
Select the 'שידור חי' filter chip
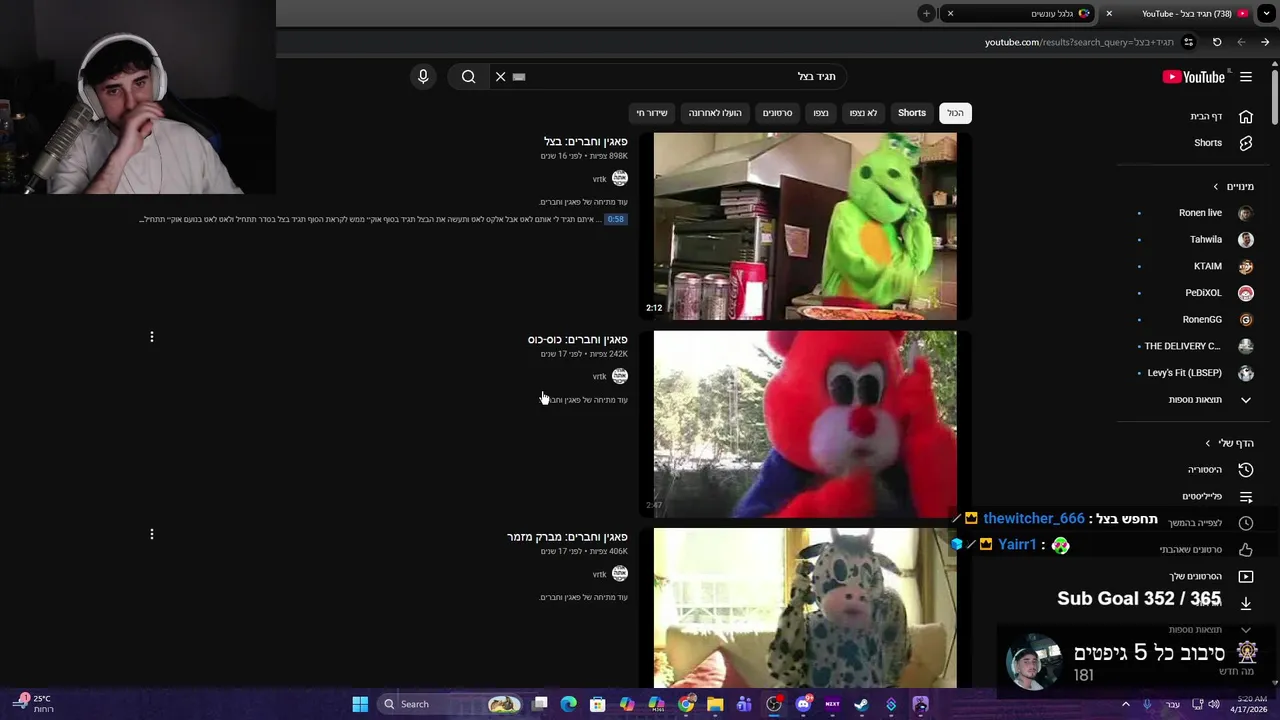pos(652,113)
